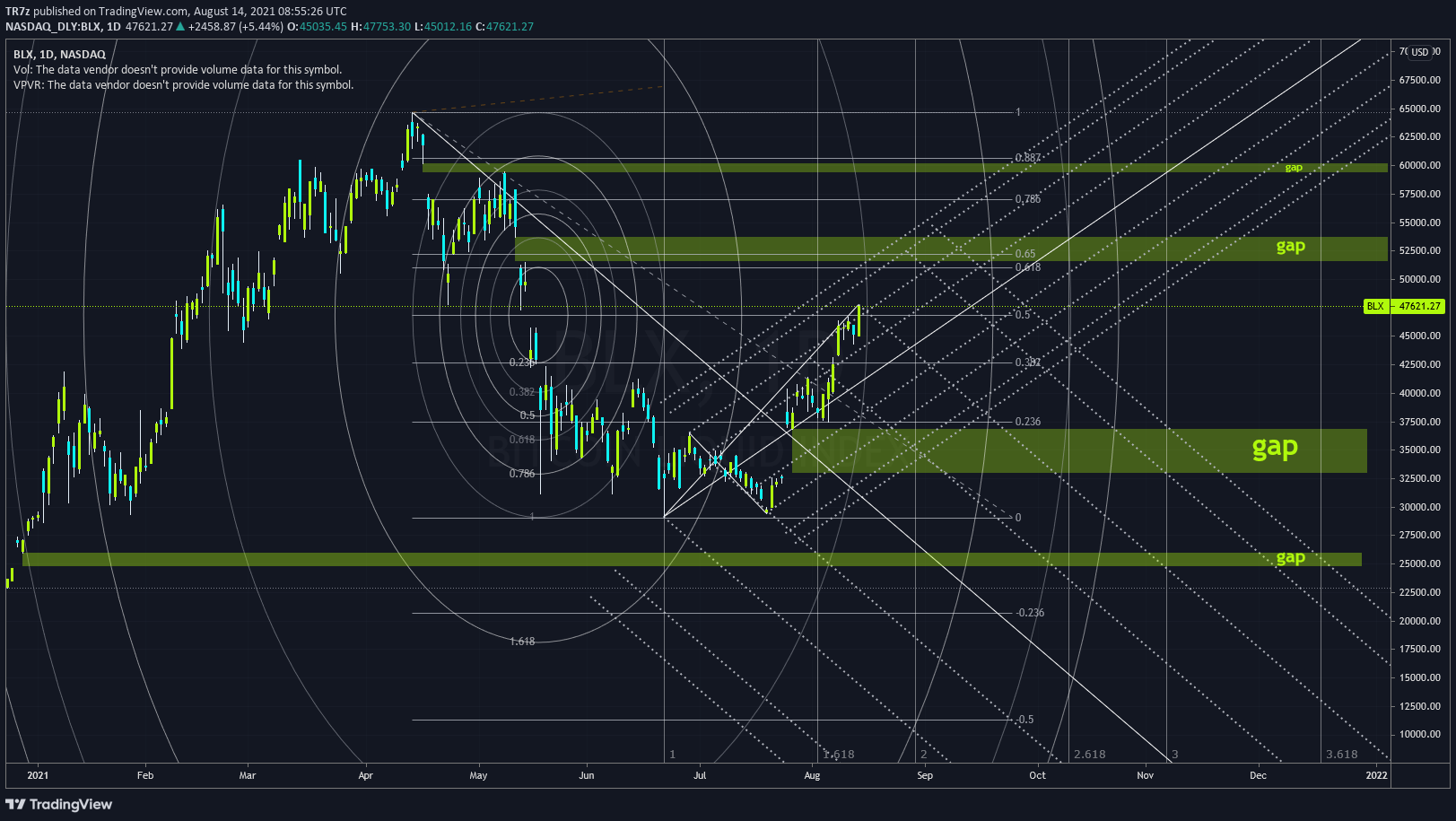This screenshot has width=1456, height=821.
Task: Click the 0.887 Fibonacci retracement label
Action: (x=1028, y=158)
